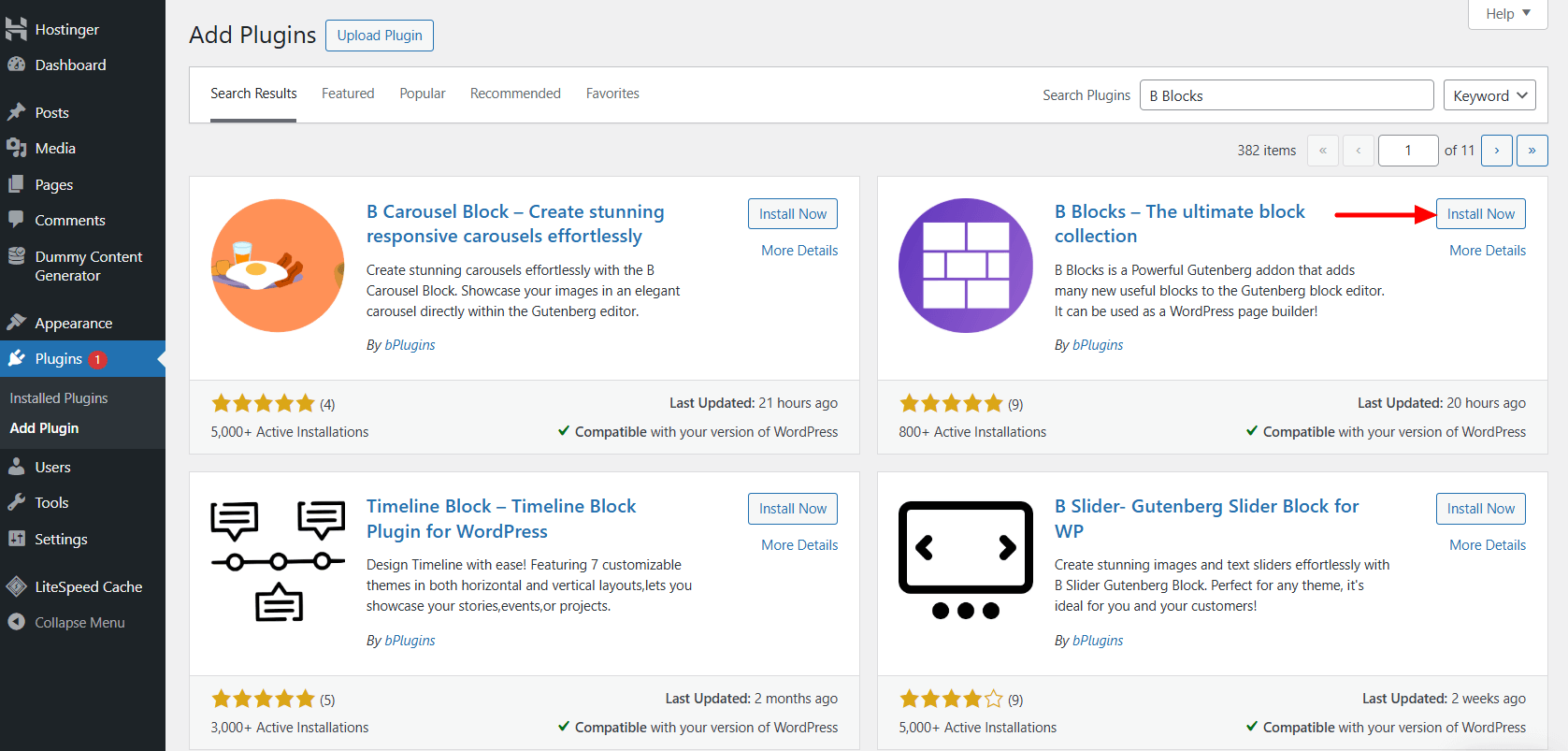Click B Slider four-star rating

(951, 699)
